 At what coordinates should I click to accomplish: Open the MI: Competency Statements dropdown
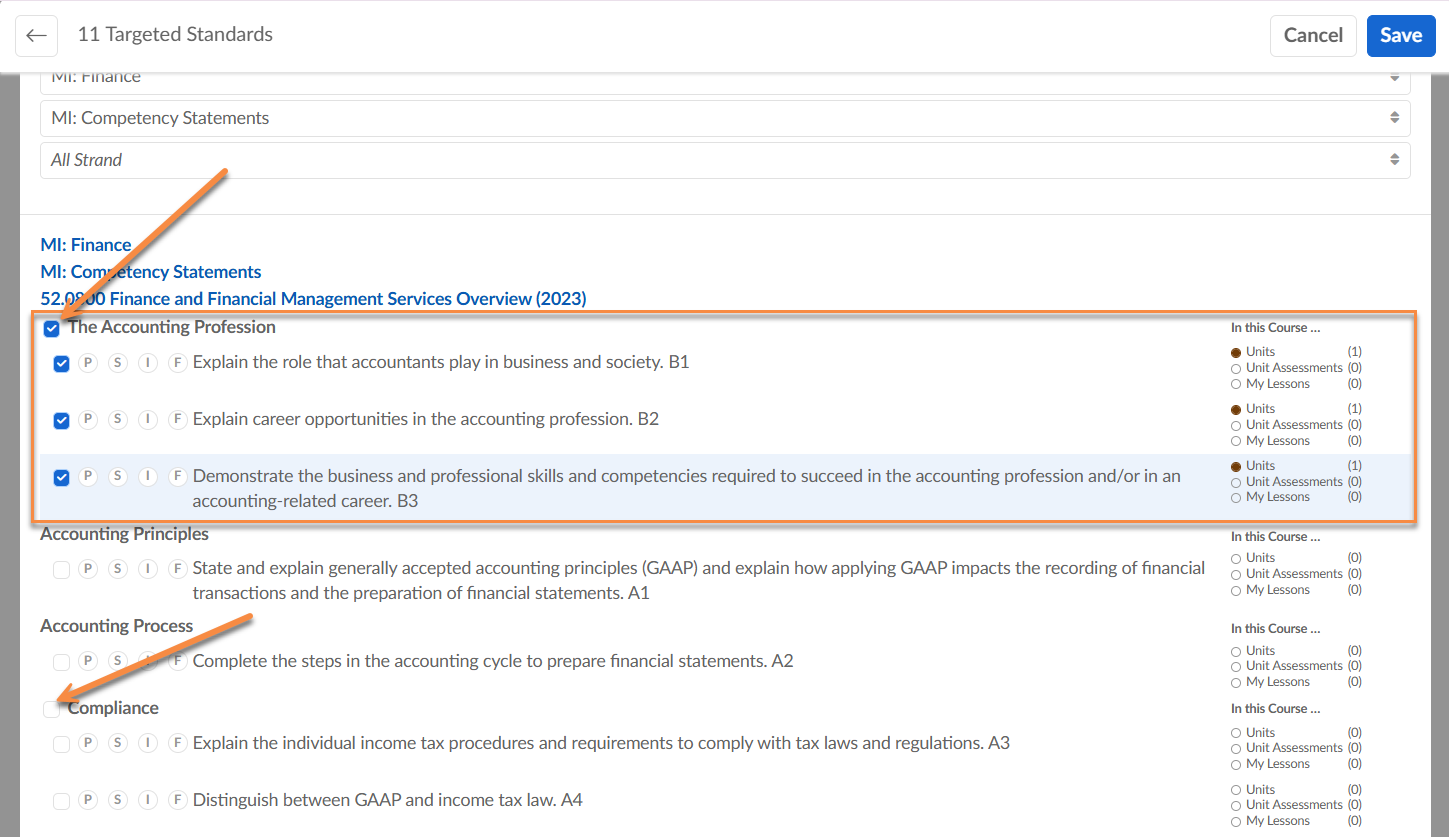(x=725, y=118)
